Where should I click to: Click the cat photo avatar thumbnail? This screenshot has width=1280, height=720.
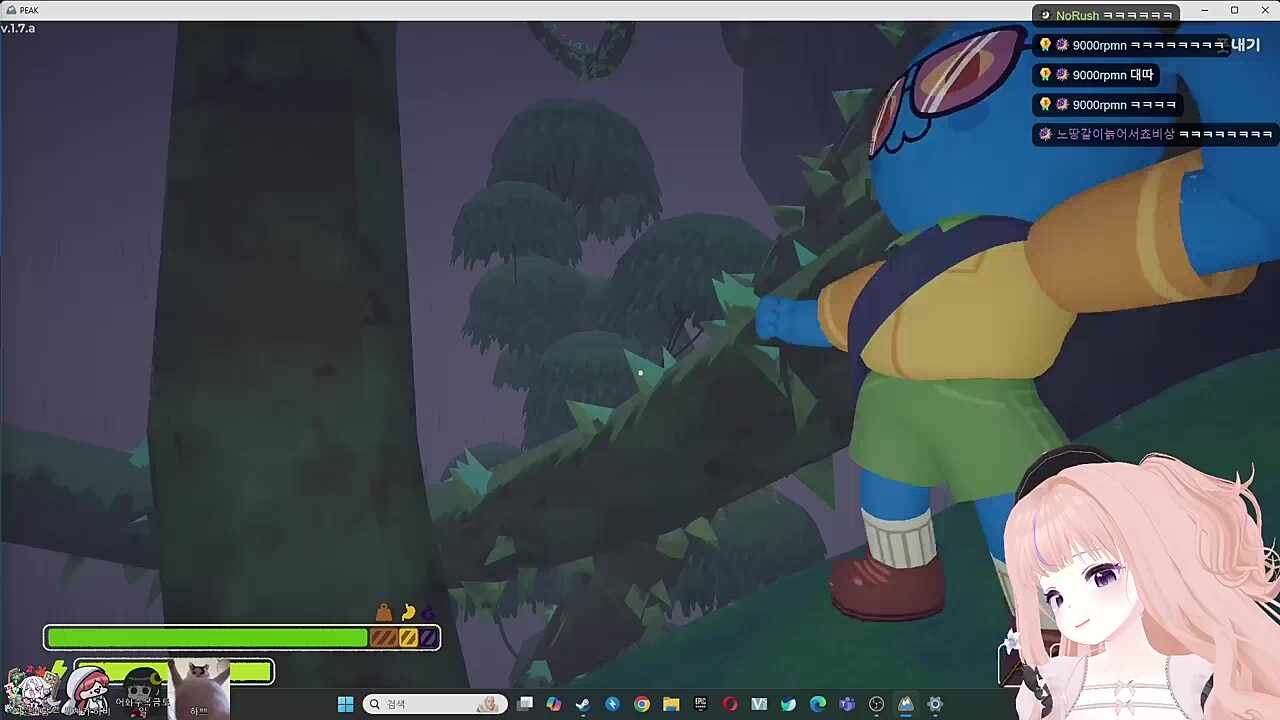tap(199, 688)
